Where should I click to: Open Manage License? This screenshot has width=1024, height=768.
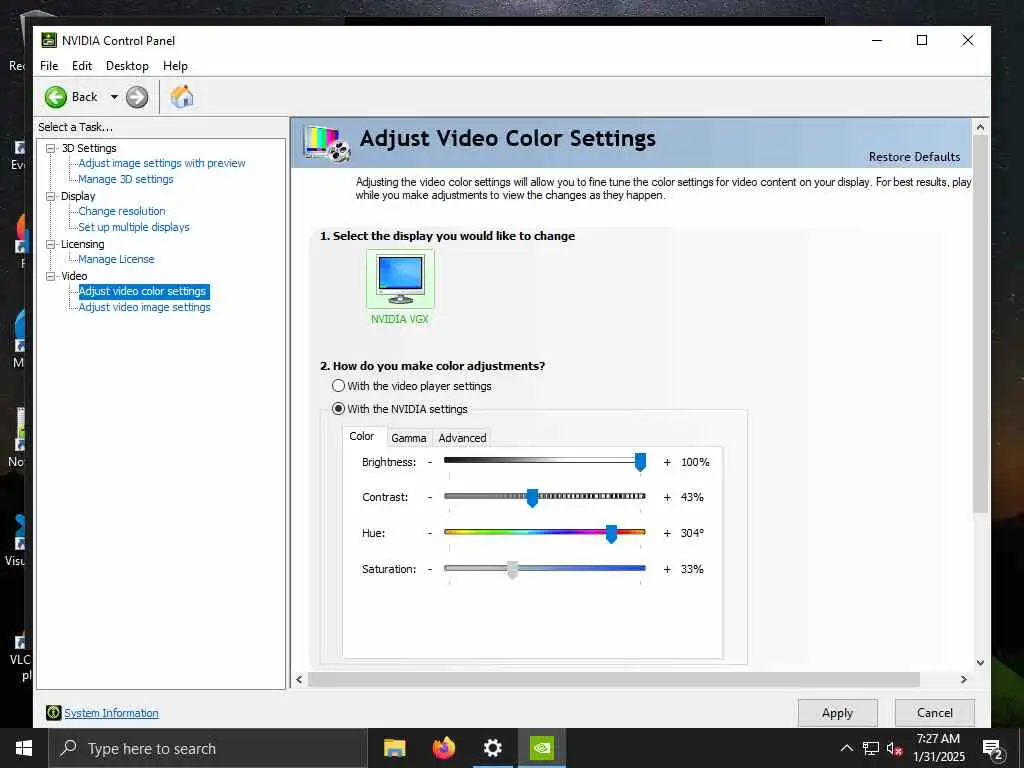pos(116,259)
